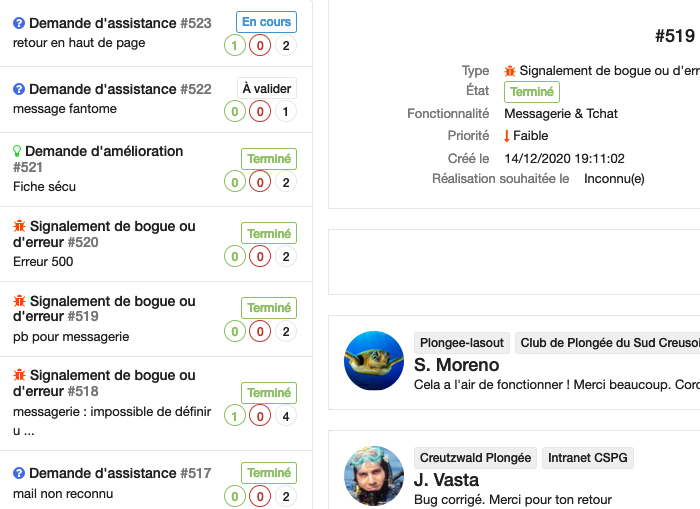Click the 'Plongee-lasout' tag
The image size is (700, 509).
(461, 343)
